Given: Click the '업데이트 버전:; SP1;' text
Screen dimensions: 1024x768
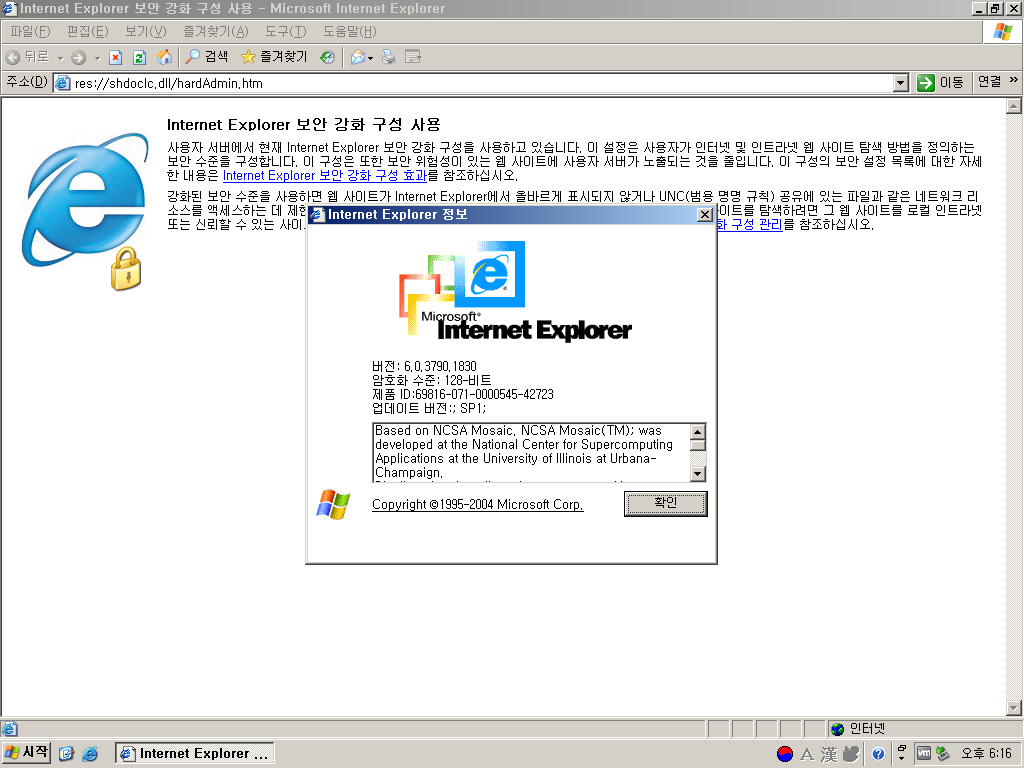Looking at the screenshot, I should coord(429,409).
